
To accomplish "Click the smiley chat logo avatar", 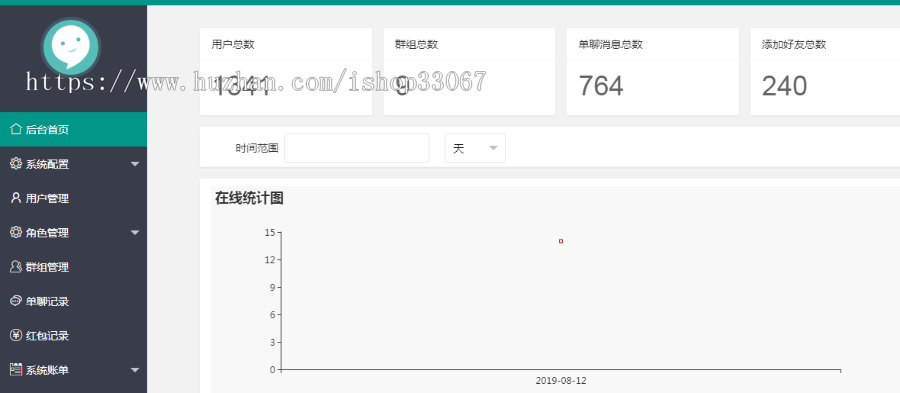I will (x=71, y=46).
